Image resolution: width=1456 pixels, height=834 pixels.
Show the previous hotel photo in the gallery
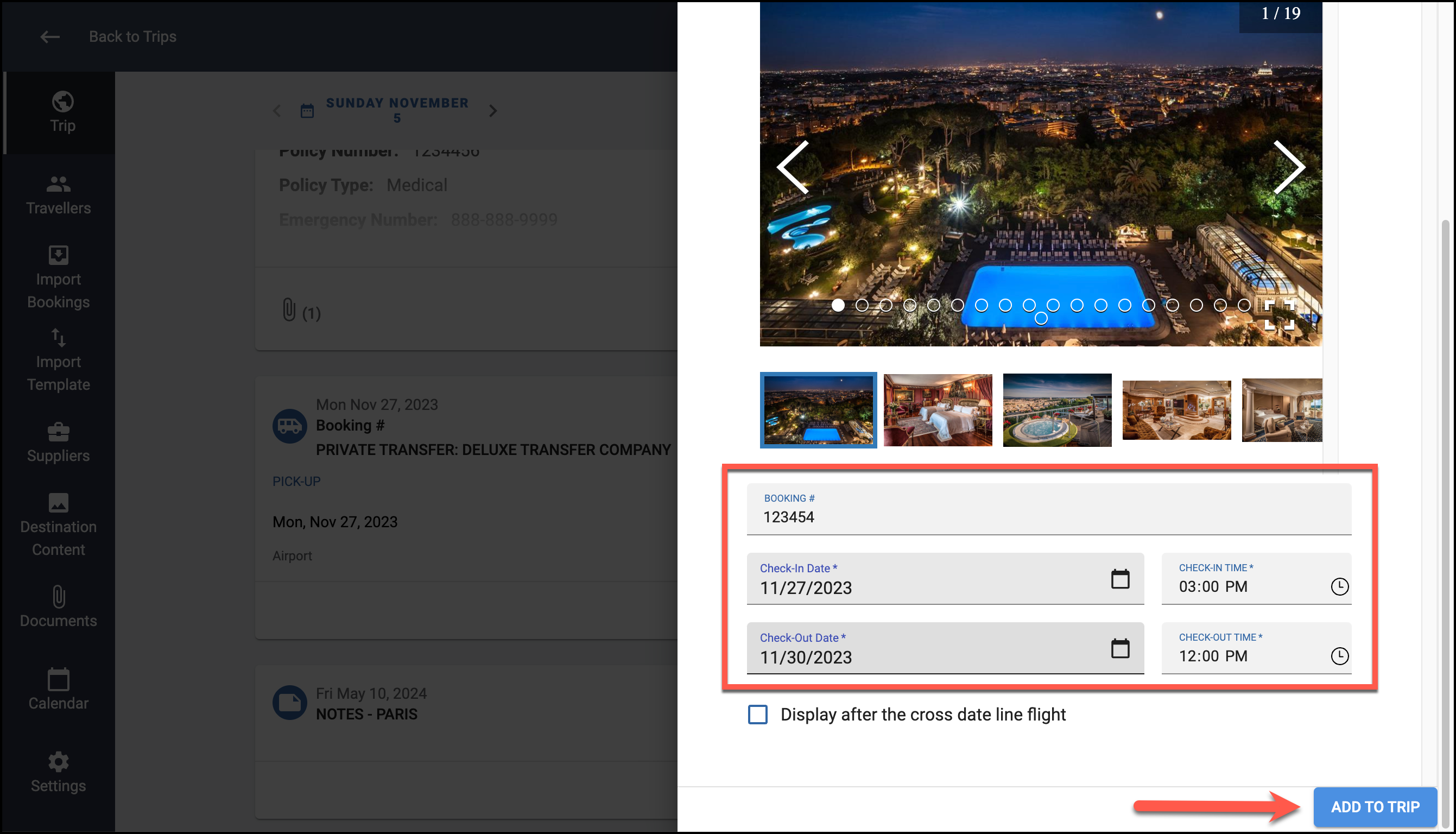pyautogui.click(x=793, y=167)
